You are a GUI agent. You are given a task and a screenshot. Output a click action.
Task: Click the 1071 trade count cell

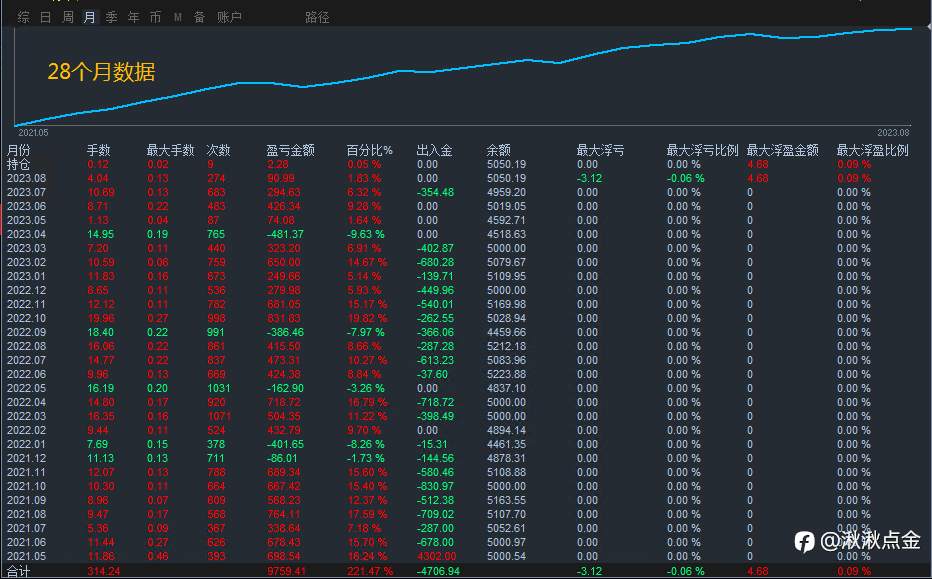coord(219,416)
